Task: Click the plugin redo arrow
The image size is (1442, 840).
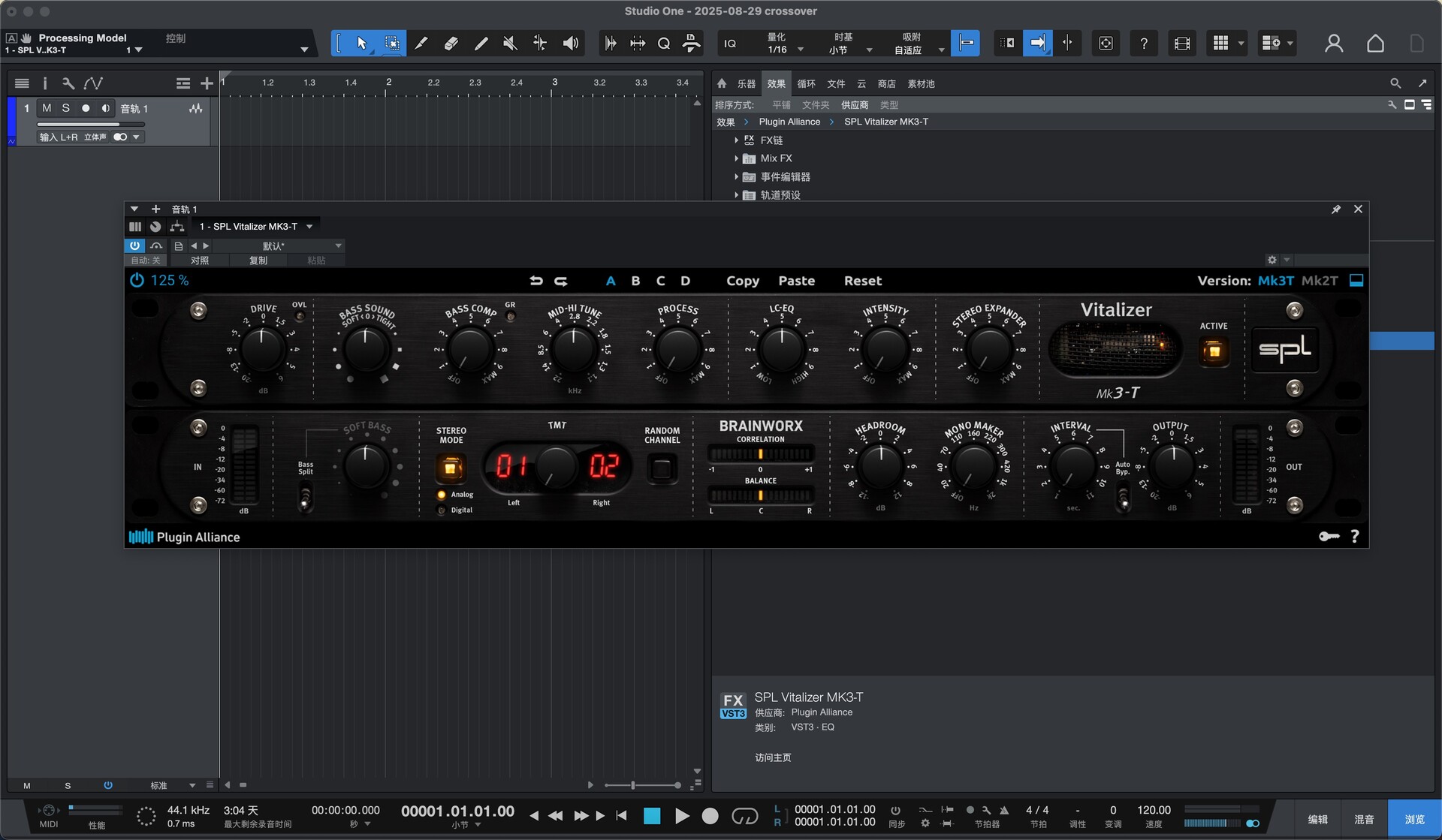Action: (561, 281)
